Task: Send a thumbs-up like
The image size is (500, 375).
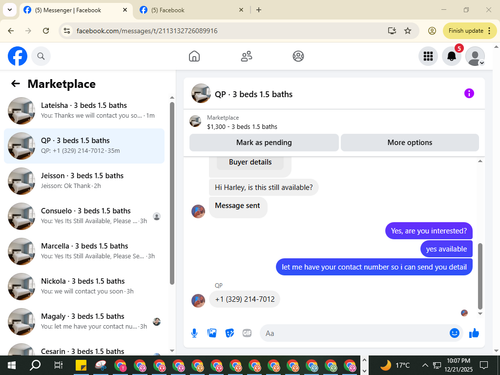Action: 474,333
